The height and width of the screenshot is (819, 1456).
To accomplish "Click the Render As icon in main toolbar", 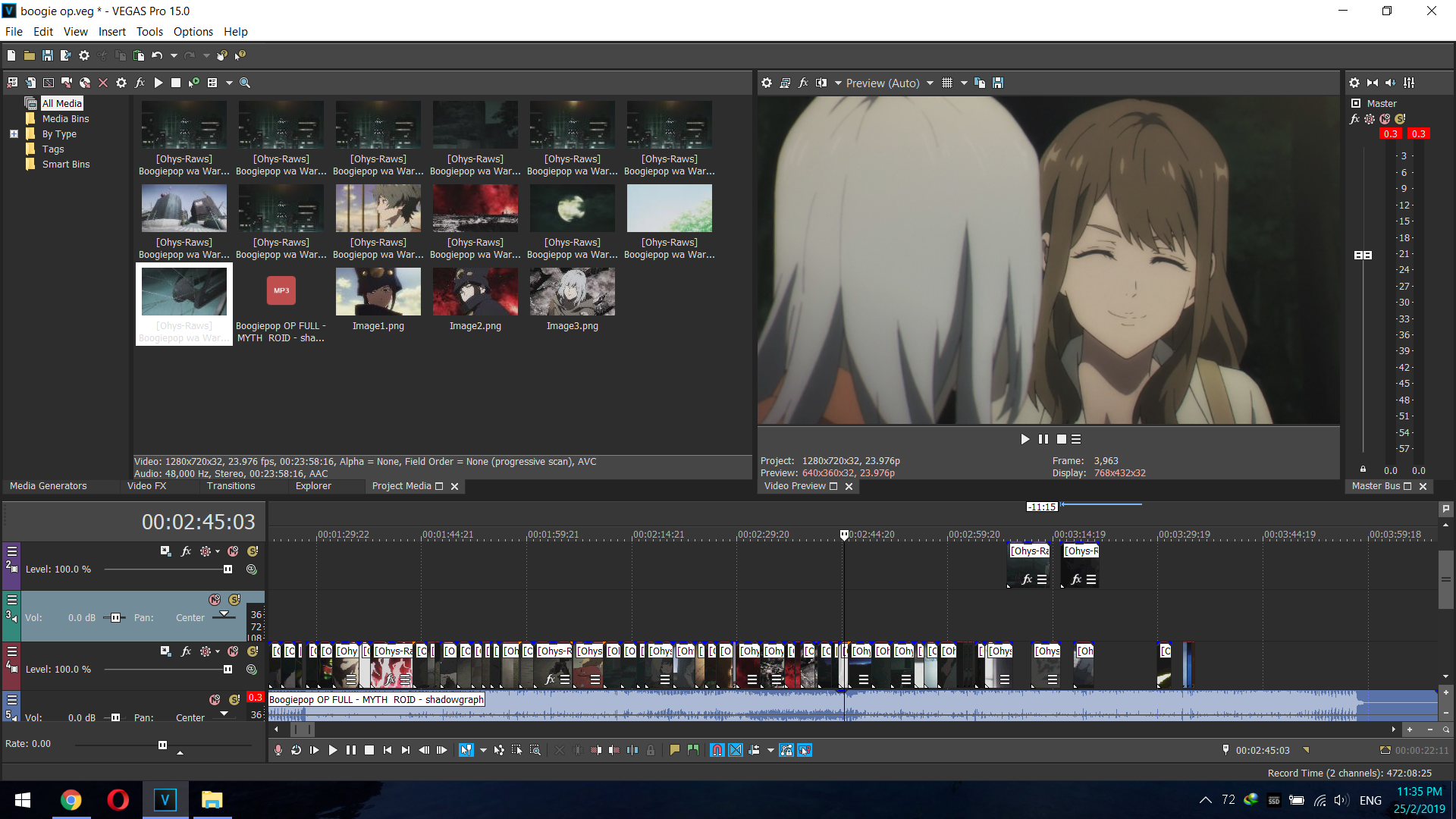I will (x=65, y=55).
